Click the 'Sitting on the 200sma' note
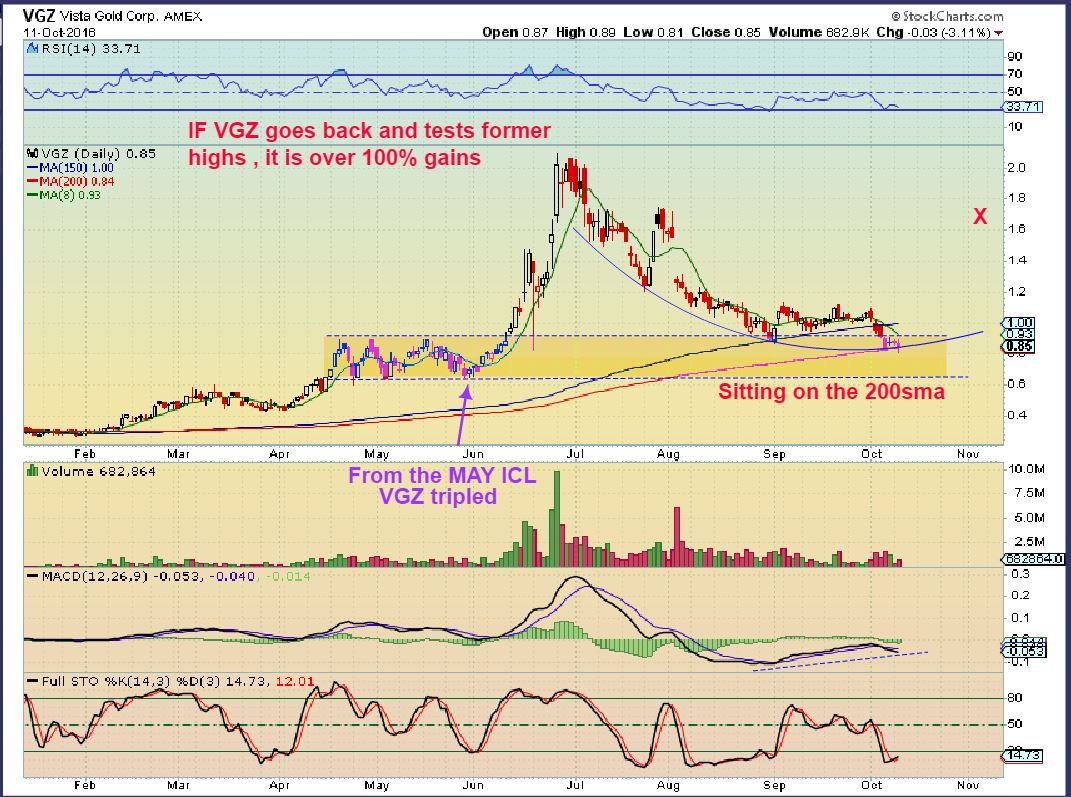1071x797 pixels. (831, 391)
